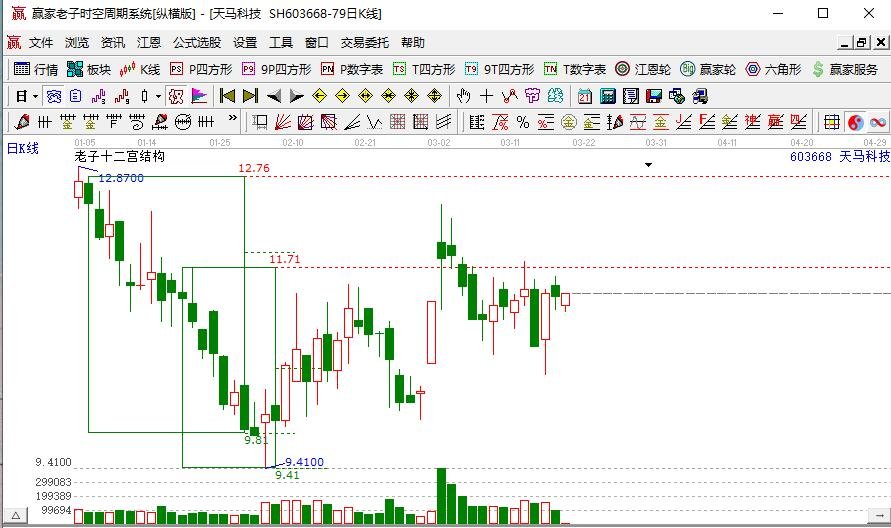Select the Gann fan lines tool
891x528 pixels.
283,122
